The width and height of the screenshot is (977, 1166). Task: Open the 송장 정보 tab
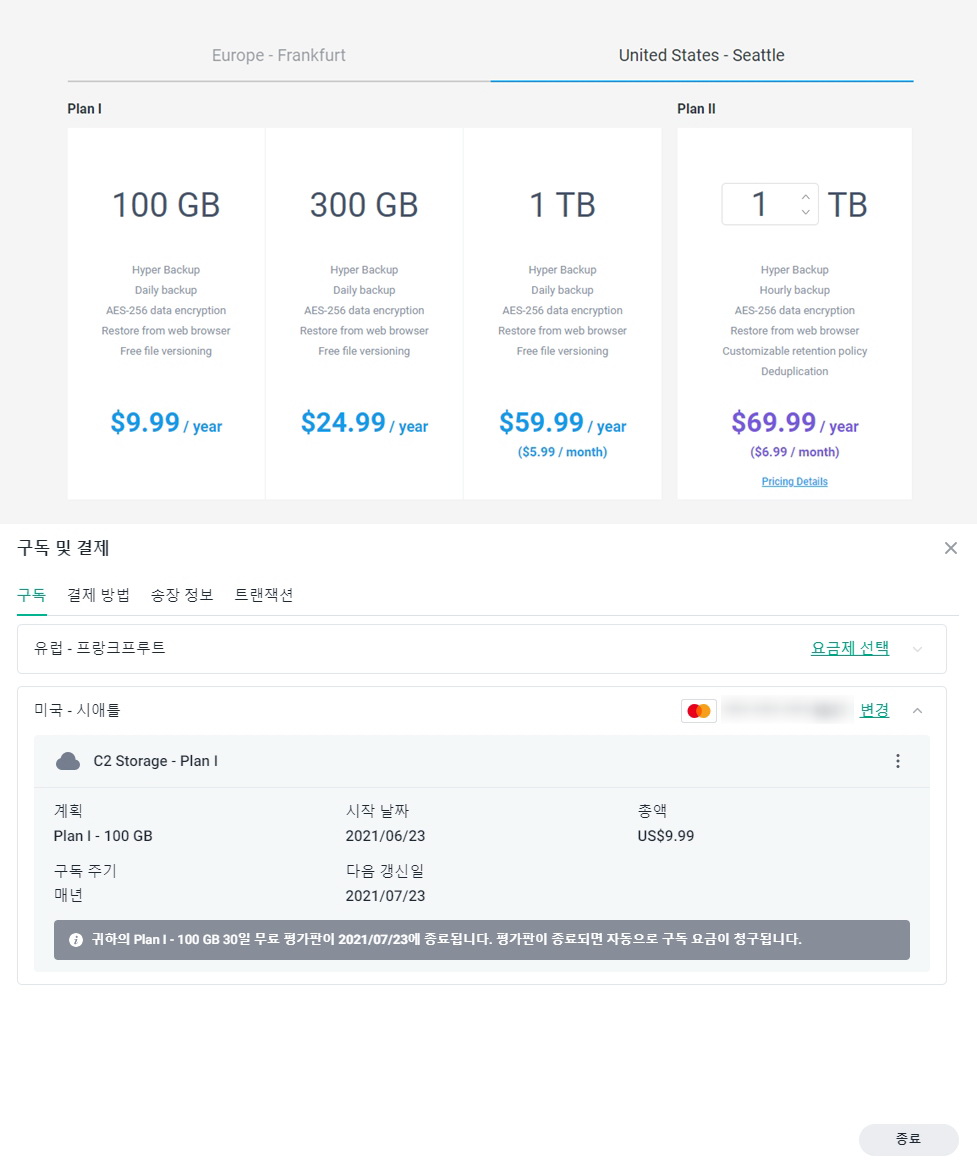tap(182, 595)
